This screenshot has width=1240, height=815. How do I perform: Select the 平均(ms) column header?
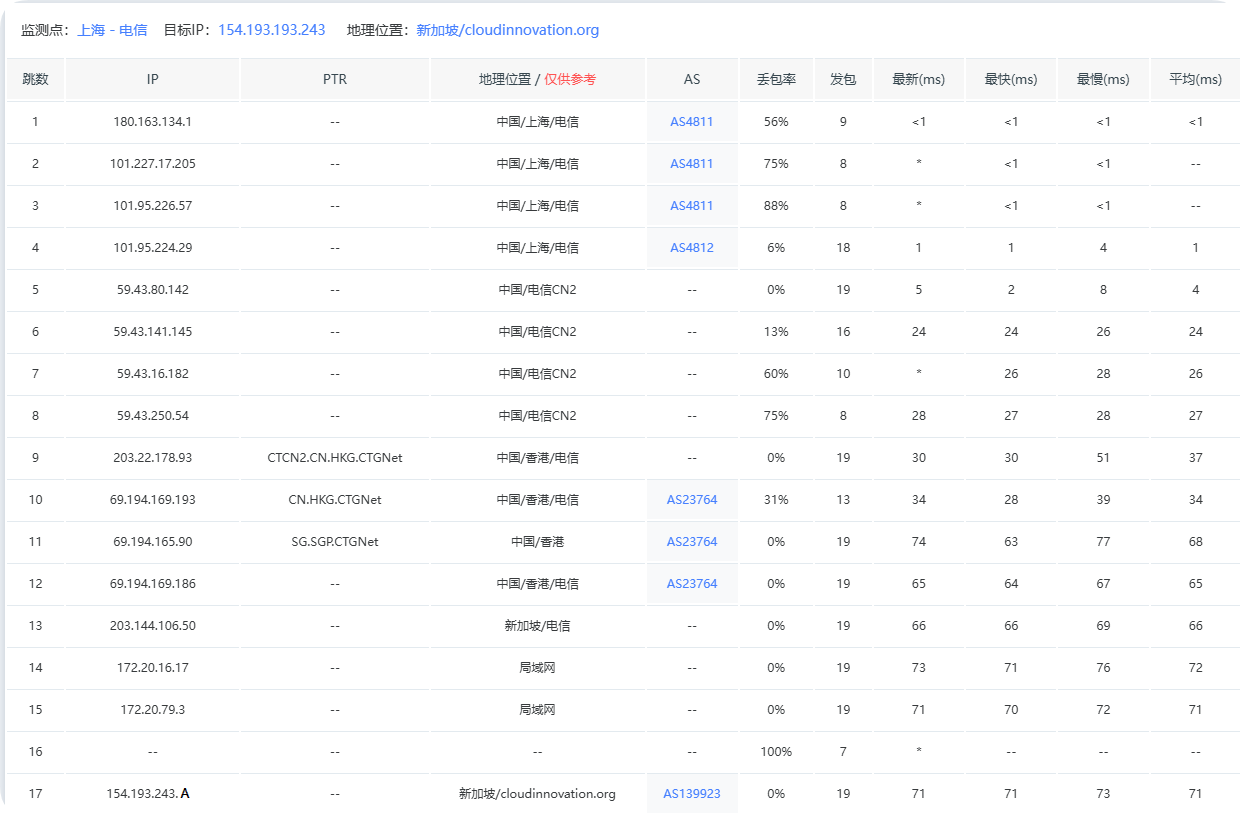1195,80
